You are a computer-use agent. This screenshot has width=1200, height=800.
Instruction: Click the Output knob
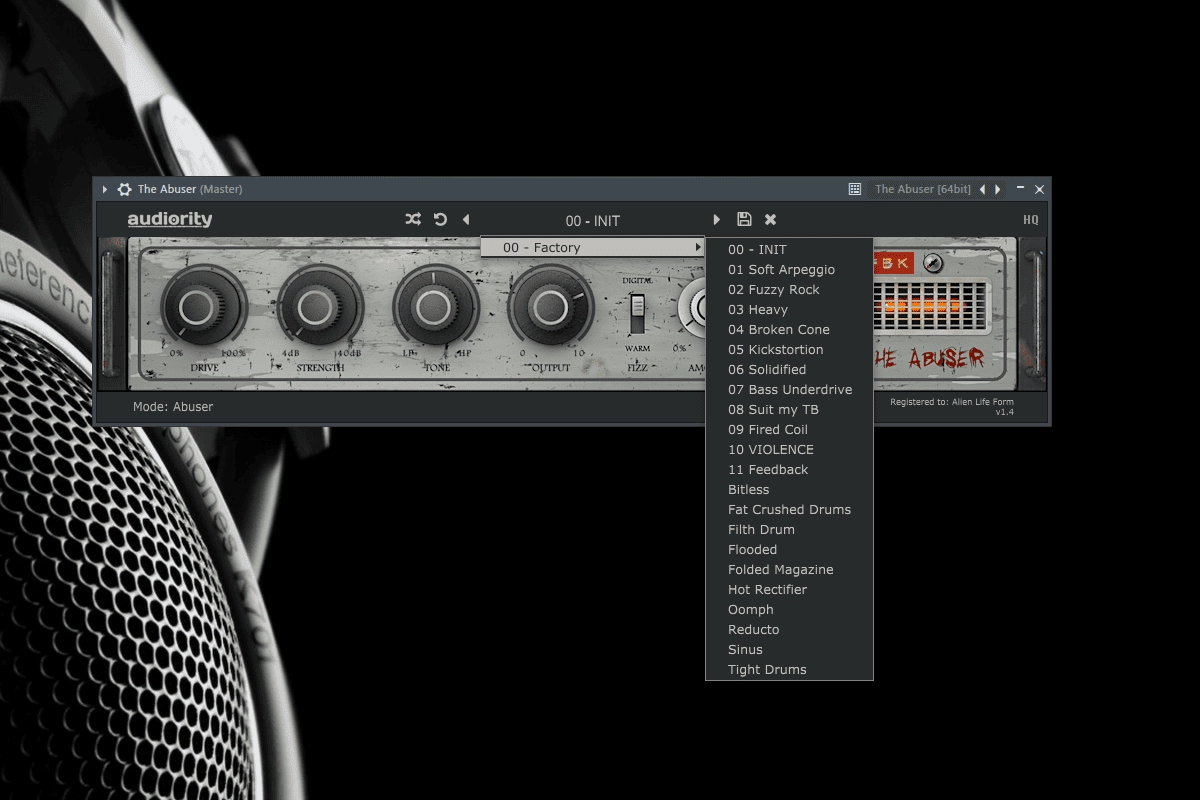pos(550,308)
